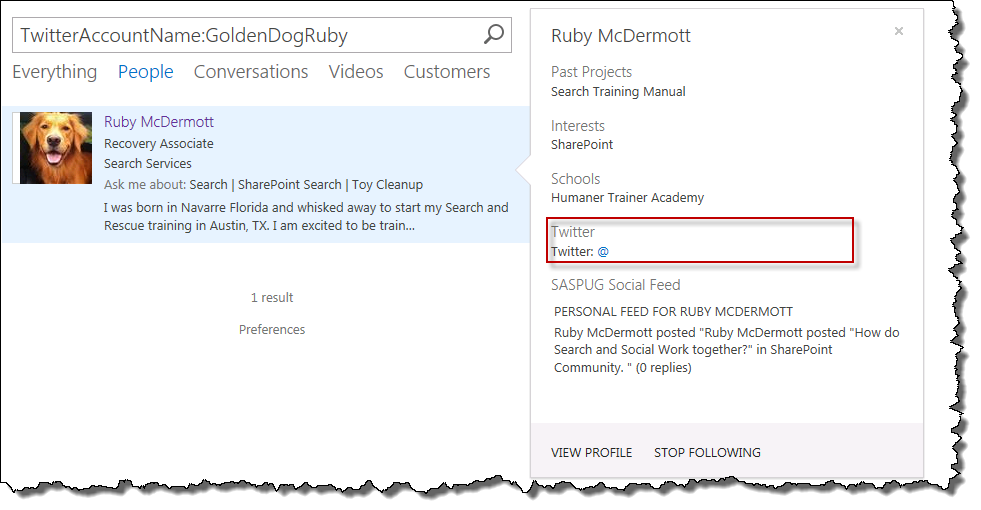Click the Search Training Manual project
This screenshot has width=981, height=510.
point(618,91)
